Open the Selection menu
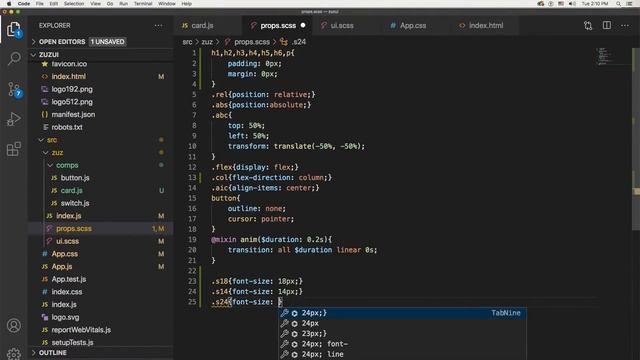The height and width of the screenshot is (360, 640). 74,4
